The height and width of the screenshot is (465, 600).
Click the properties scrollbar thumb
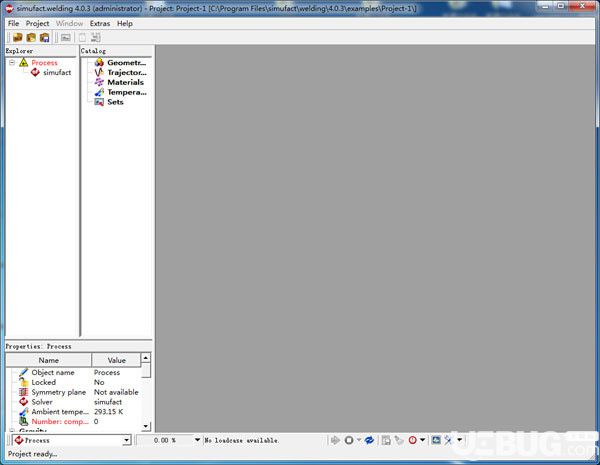(x=146, y=370)
